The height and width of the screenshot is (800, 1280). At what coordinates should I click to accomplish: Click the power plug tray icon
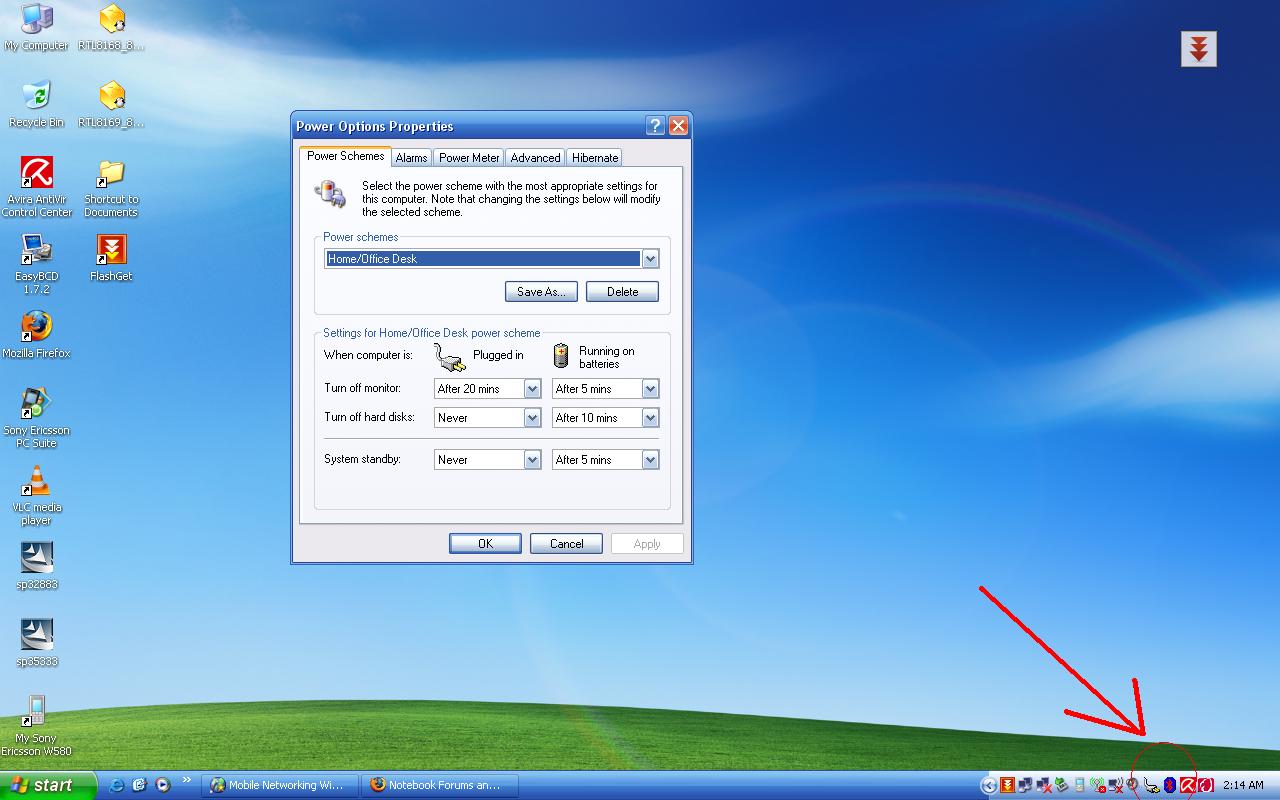[x=1152, y=786]
